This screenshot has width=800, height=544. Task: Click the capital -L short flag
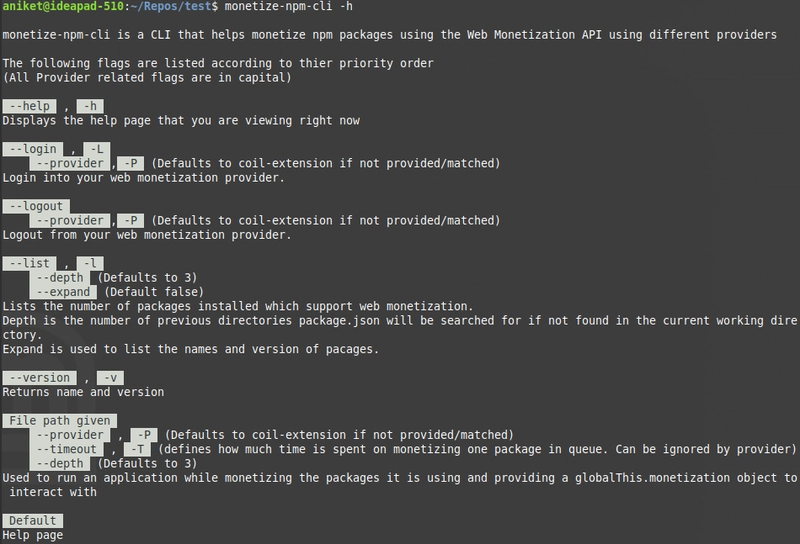coord(101,149)
